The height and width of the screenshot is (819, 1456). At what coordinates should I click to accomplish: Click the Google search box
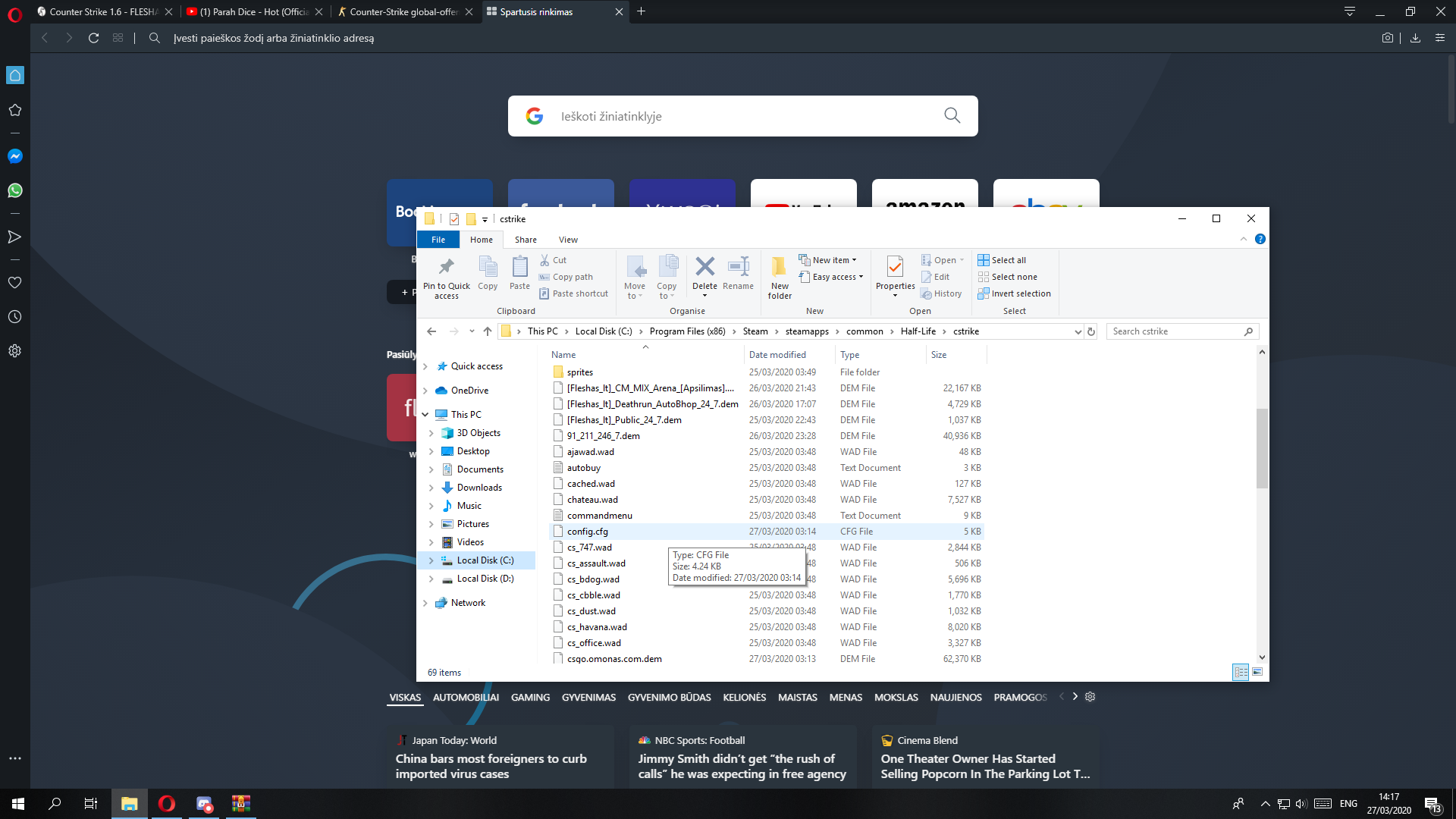coord(742,116)
